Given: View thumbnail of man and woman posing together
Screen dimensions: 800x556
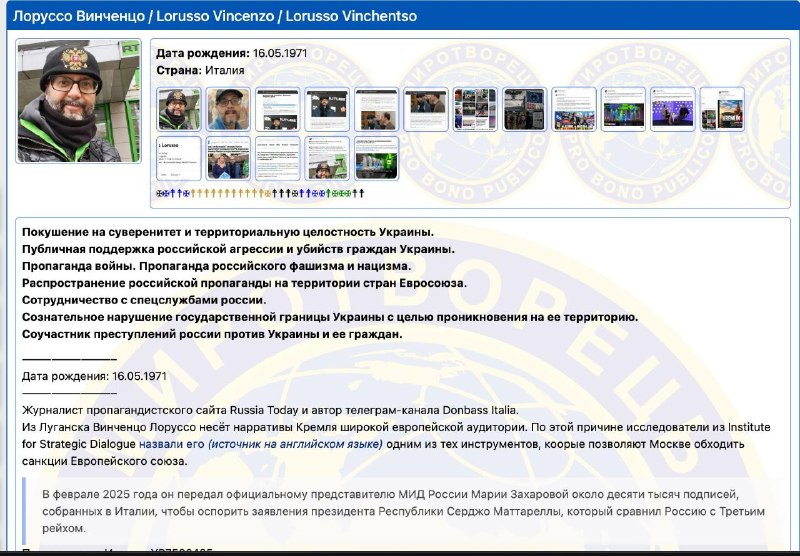Looking at the screenshot, I should [228, 158].
